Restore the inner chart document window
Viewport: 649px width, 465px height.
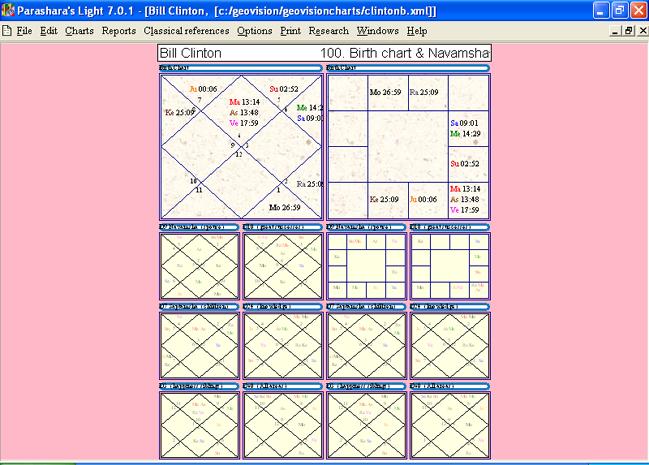[x=629, y=31]
